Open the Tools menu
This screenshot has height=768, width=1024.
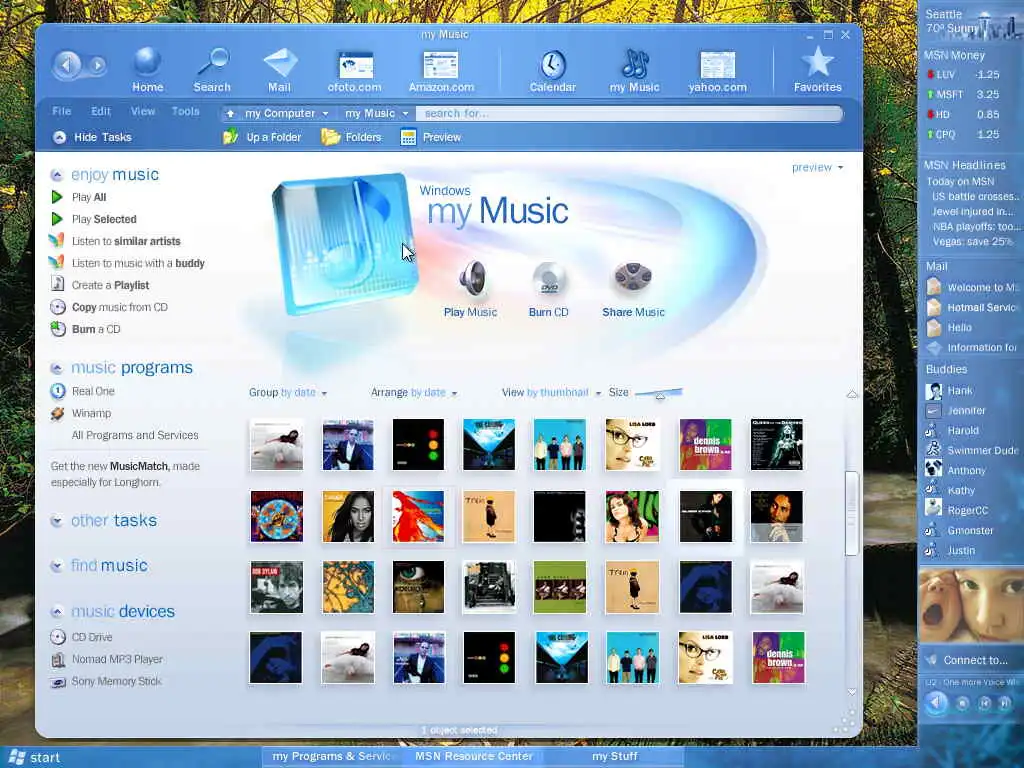coord(185,111)
